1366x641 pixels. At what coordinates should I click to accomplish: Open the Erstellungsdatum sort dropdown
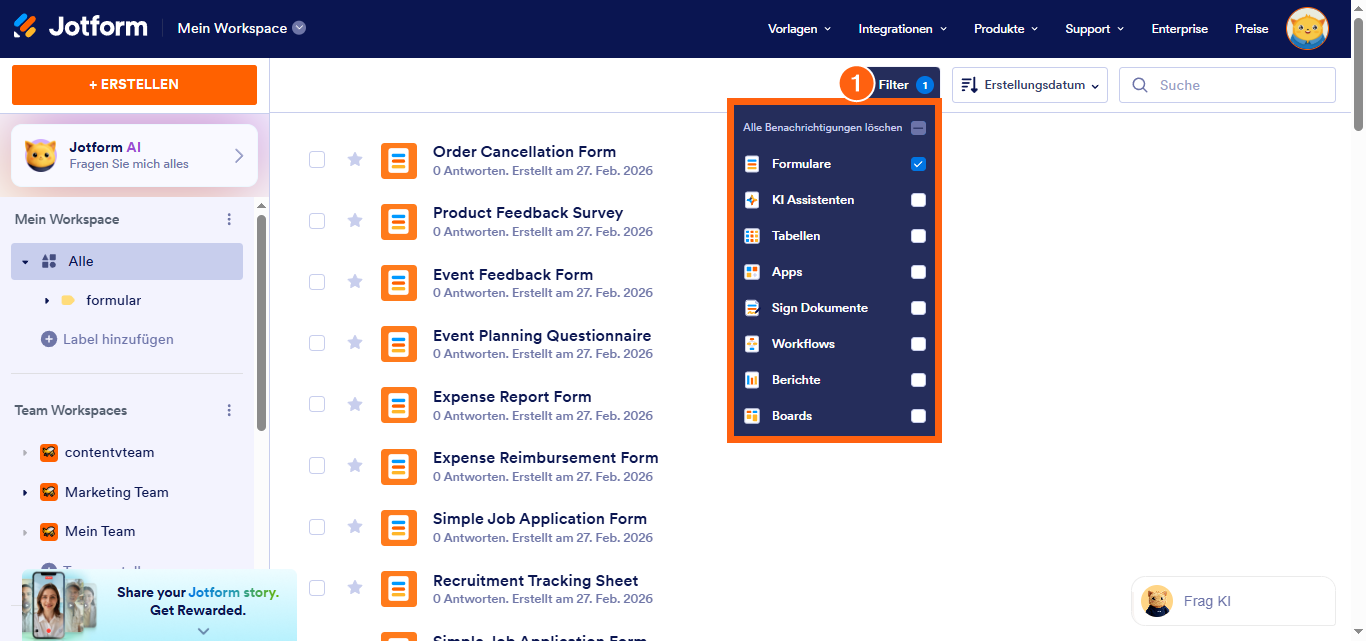[x=1030, y=85]
